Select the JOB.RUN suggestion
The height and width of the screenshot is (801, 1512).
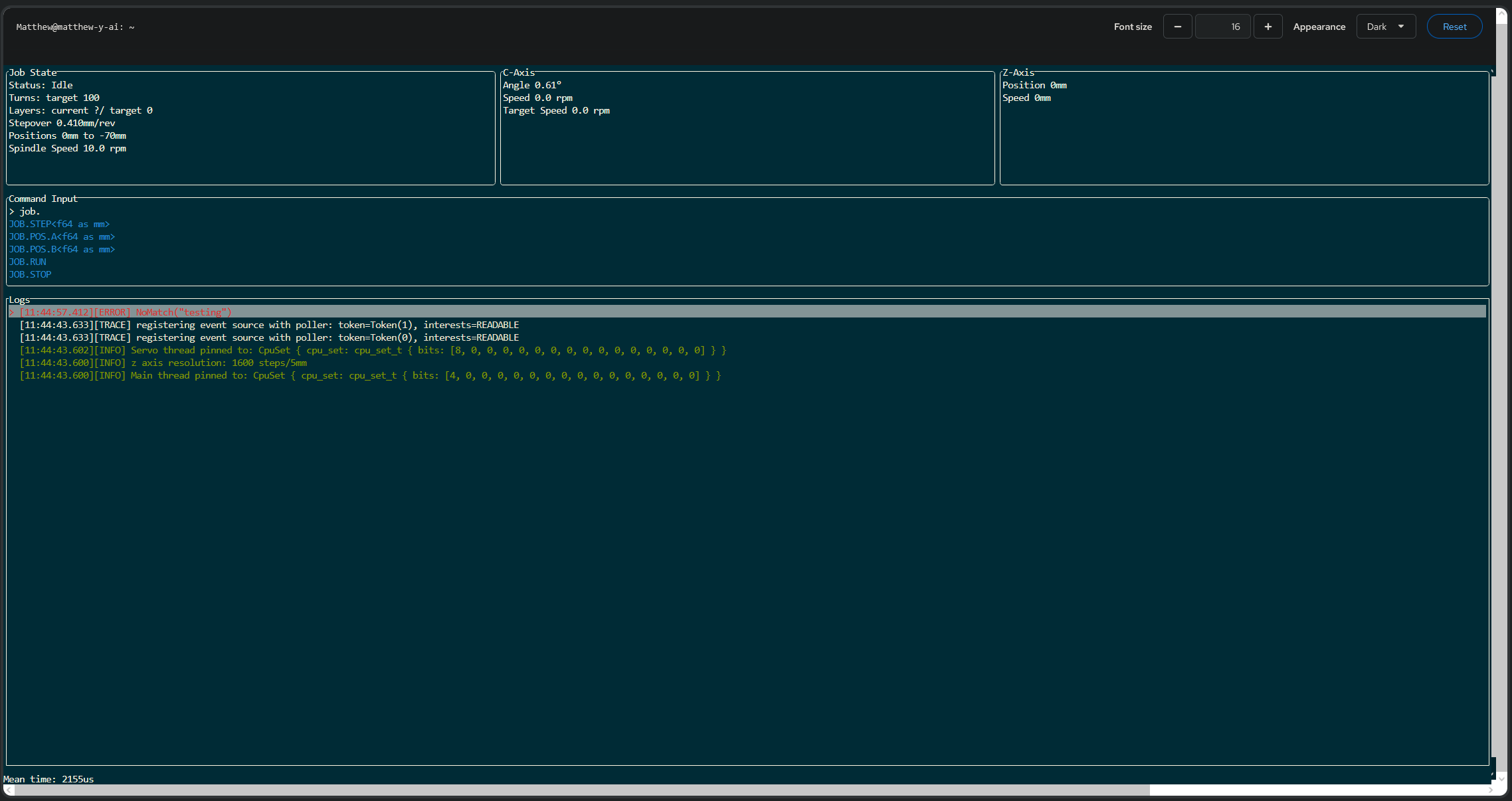click(x=27, y=262)
